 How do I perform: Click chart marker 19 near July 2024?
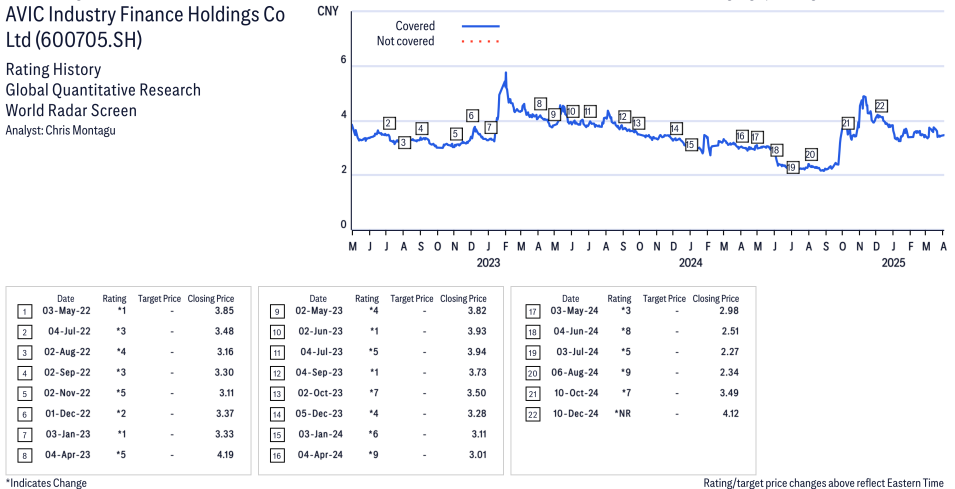[x=792, y=167]
